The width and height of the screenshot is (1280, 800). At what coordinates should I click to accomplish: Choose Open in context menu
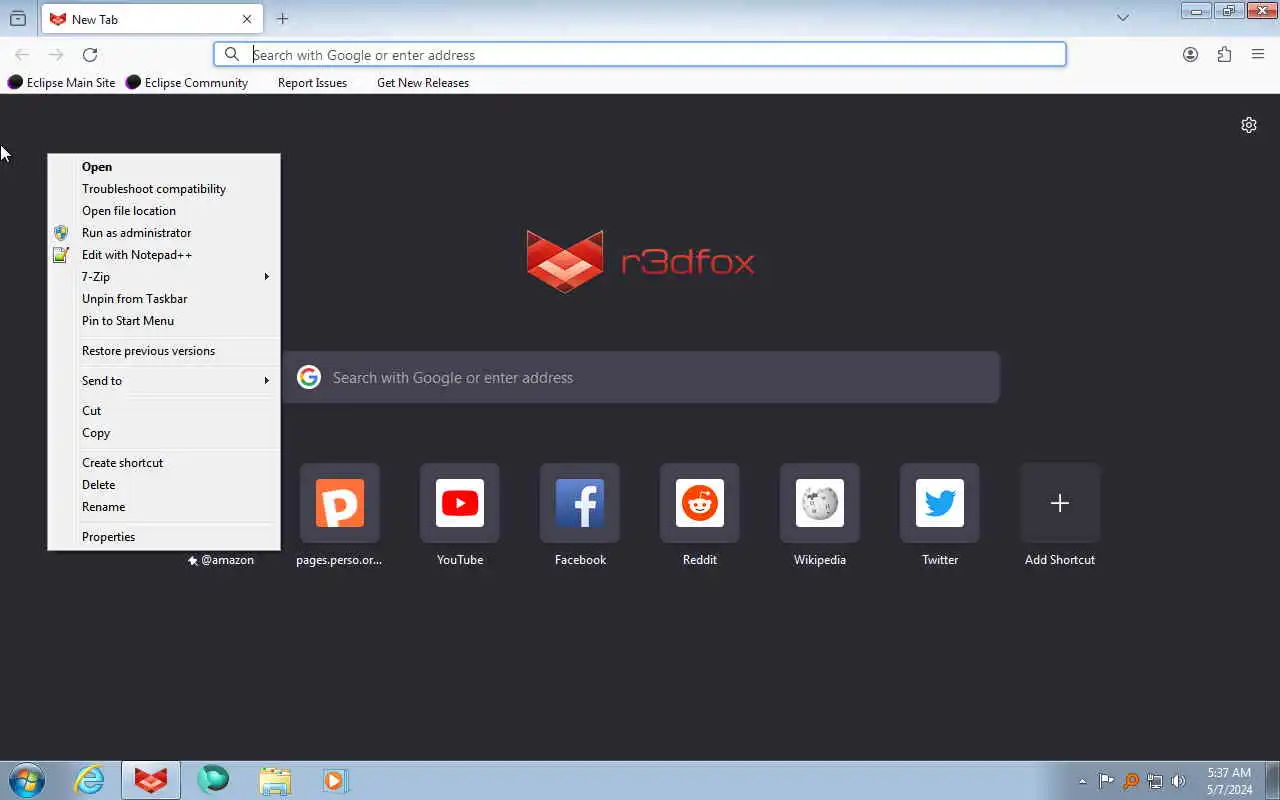pos(164,167)
